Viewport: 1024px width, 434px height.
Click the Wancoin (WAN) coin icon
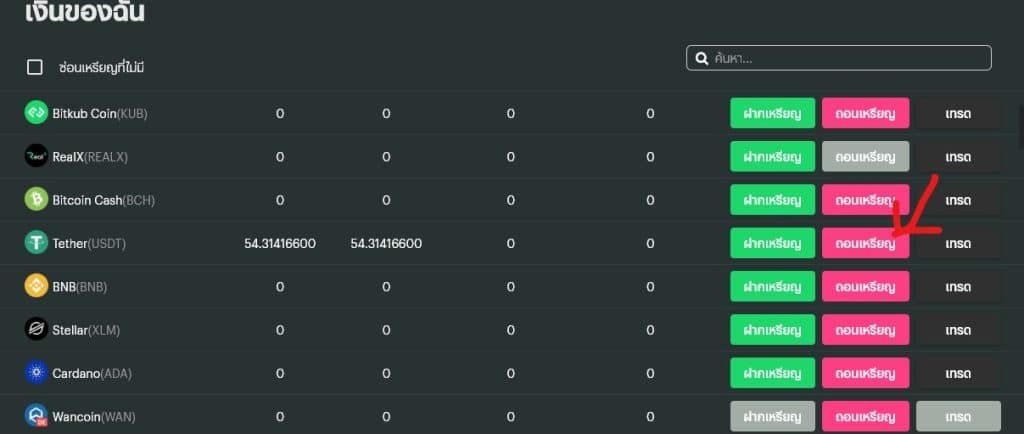[36, 416]
